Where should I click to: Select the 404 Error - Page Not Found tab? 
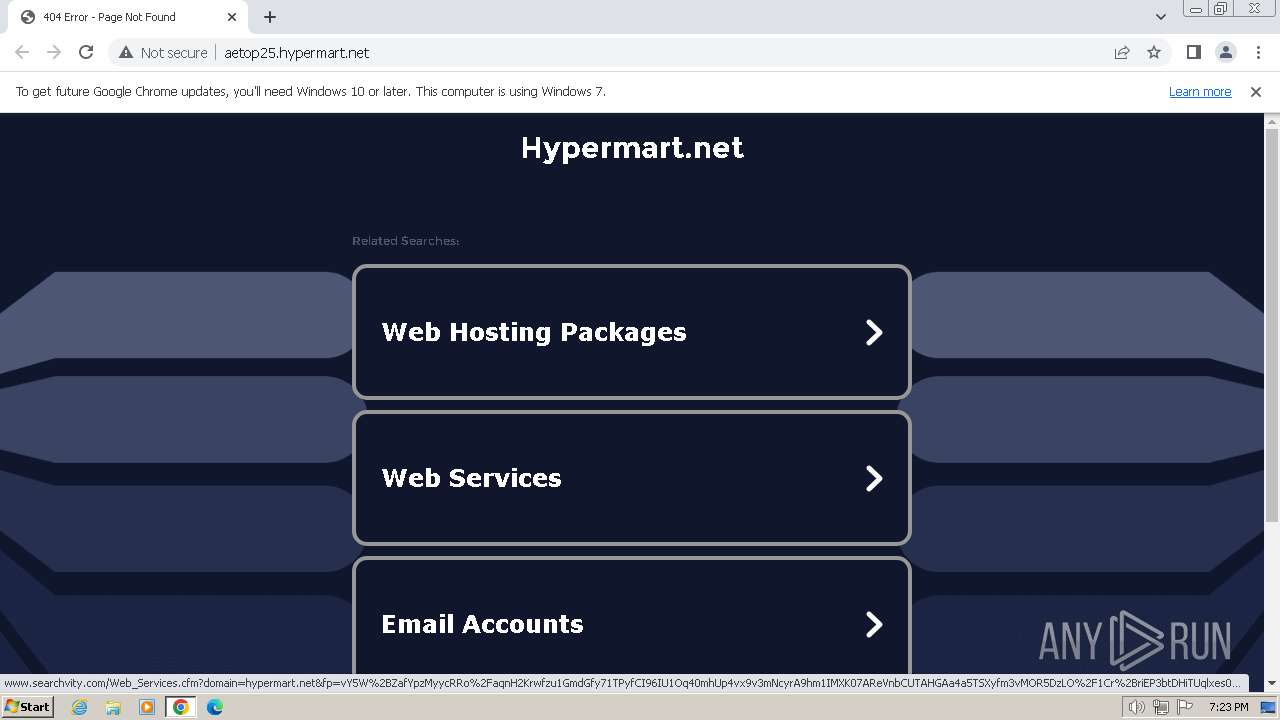point(128,17)
